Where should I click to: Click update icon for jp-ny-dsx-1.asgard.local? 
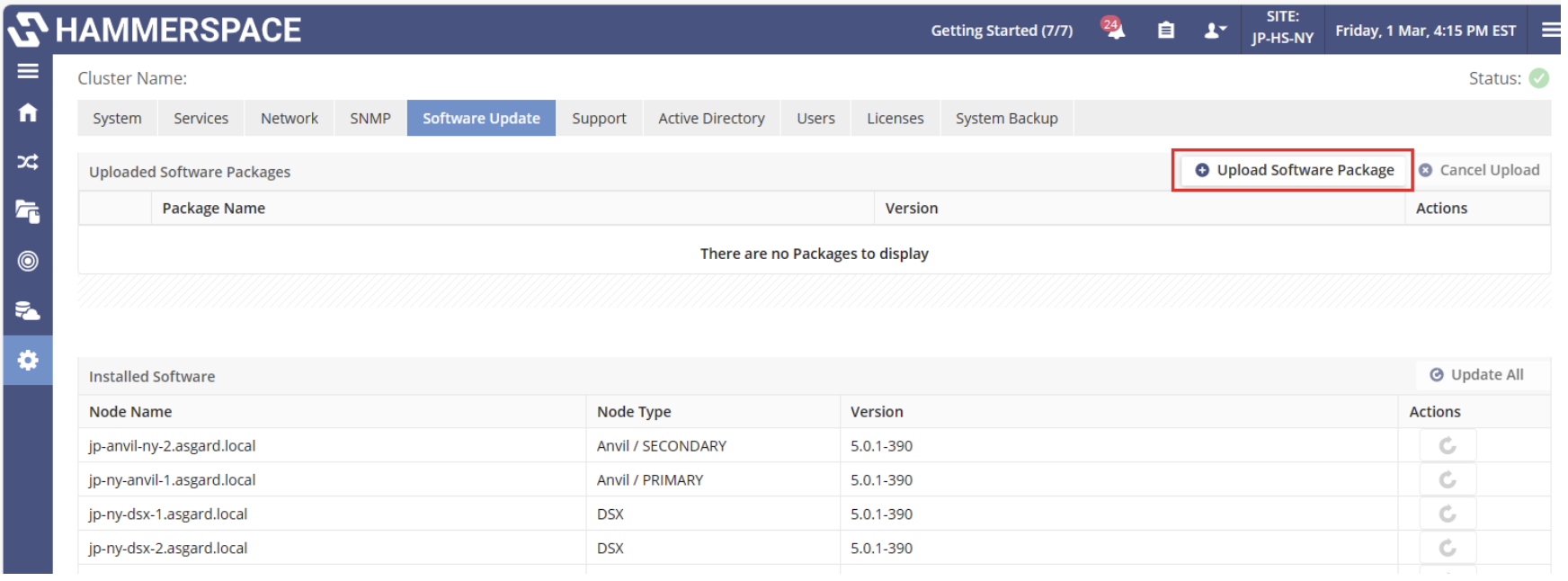point(1448,514)
